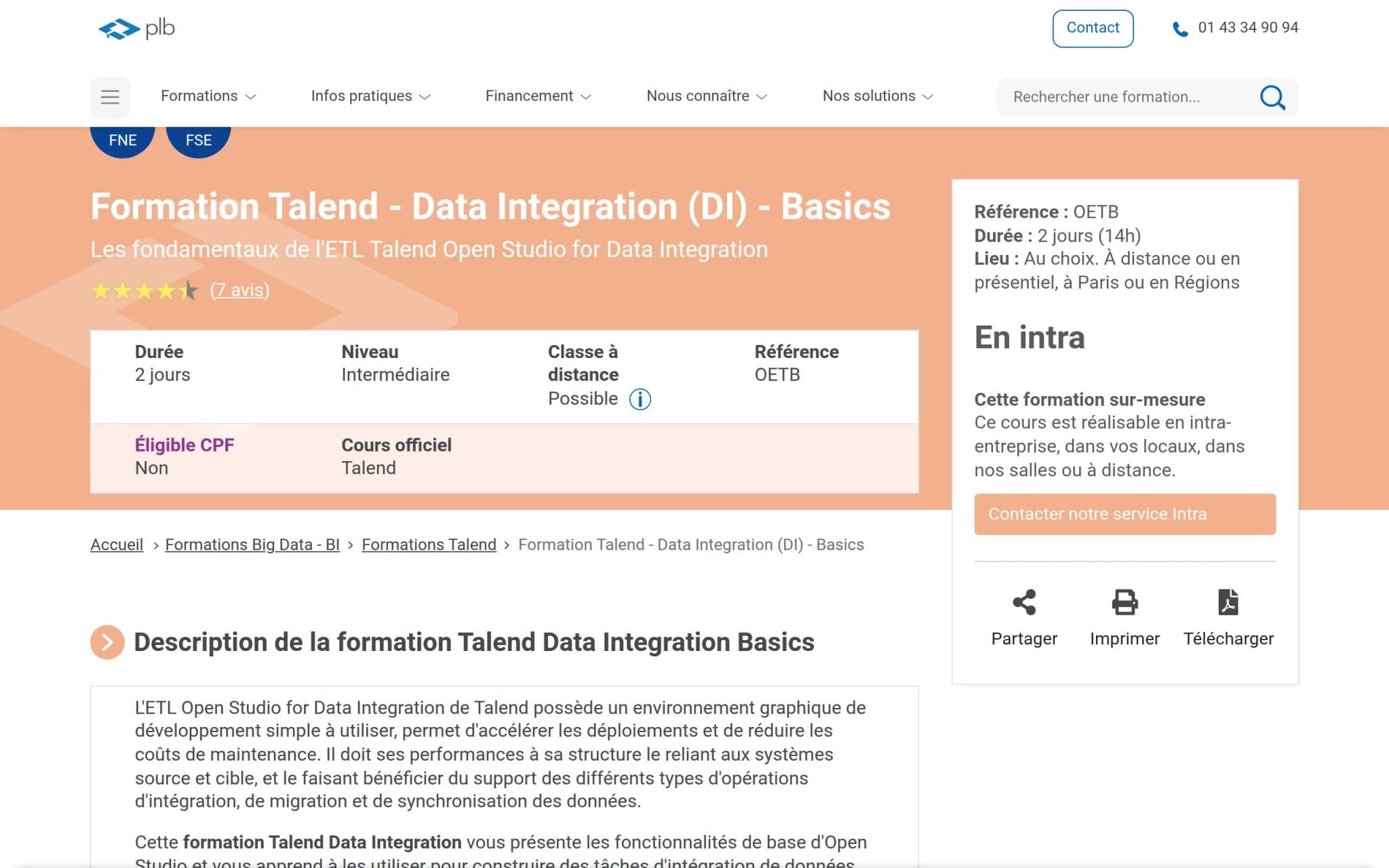This screenshot has height=868, width=1389.
Task: Expand the Infos pratiques menu
Action: click(x=371, y=96)
